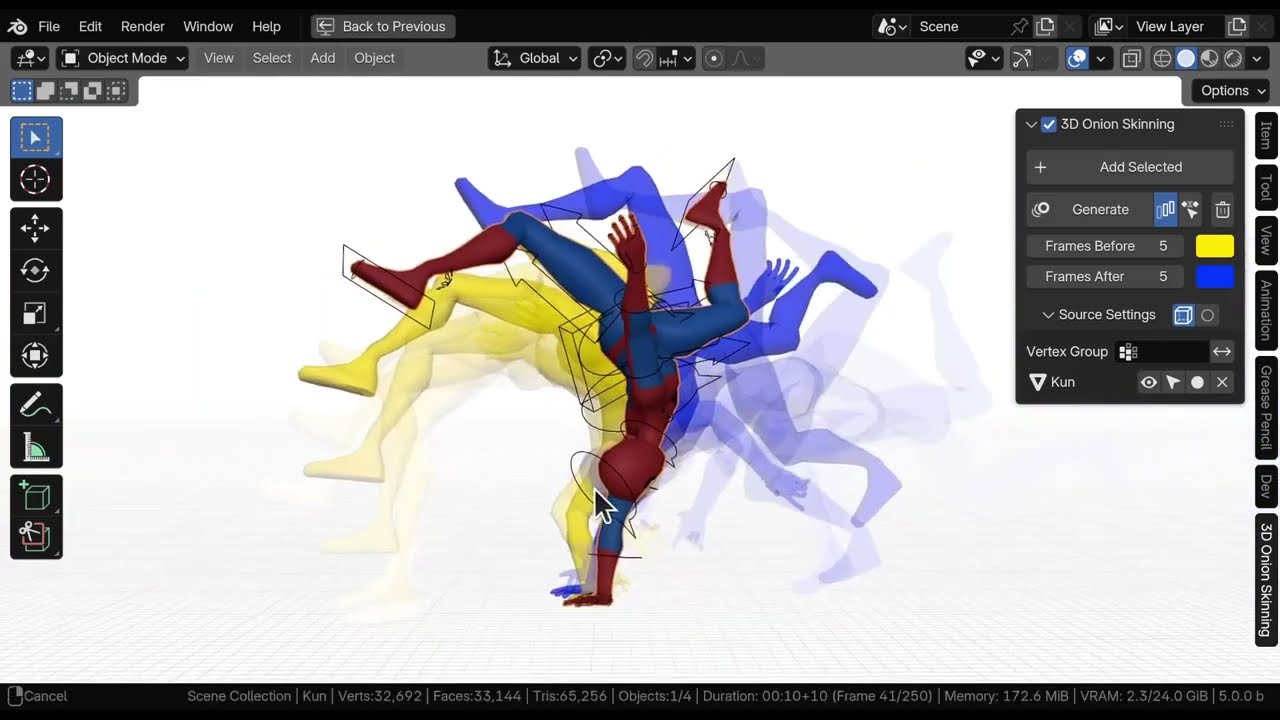Click the trash icon beside Generate
This screenshot has height=720, width=1280.
click(1222, 210)
